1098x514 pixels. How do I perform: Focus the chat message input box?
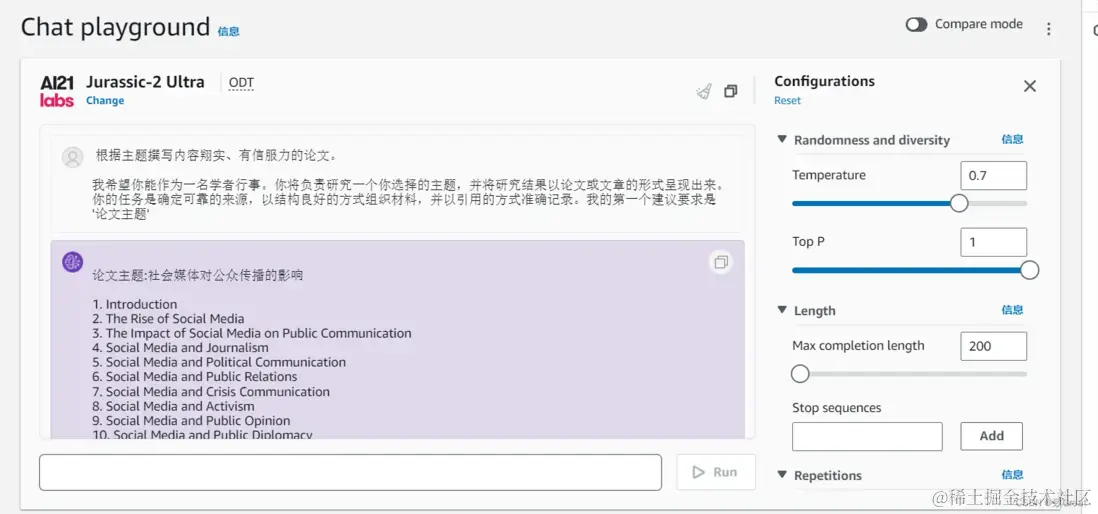point(350,472)
